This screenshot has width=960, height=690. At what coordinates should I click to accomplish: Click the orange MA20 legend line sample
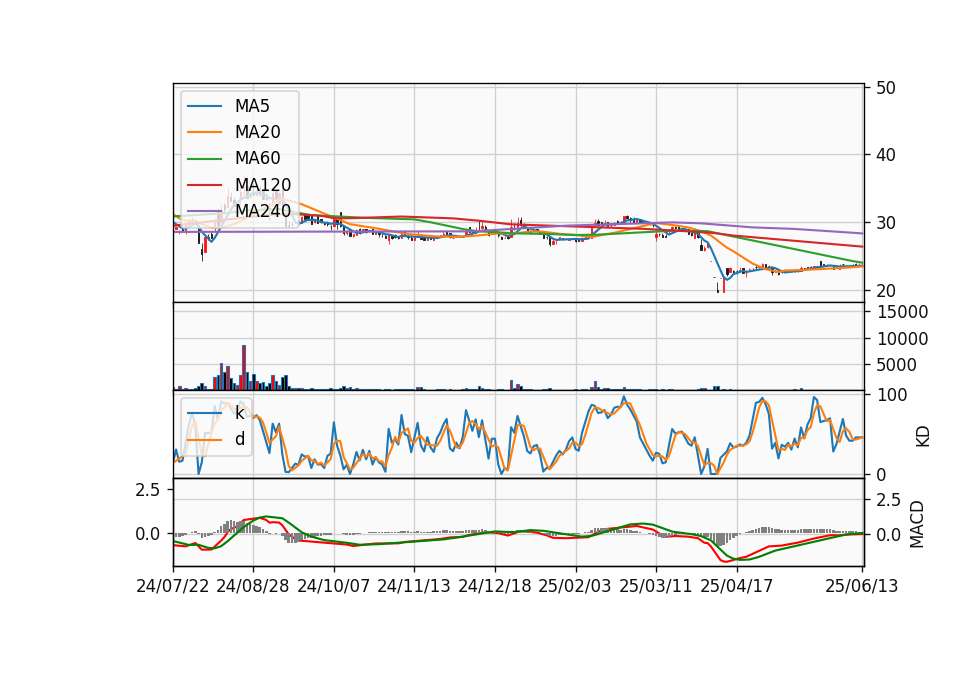[x=204, y=132]
